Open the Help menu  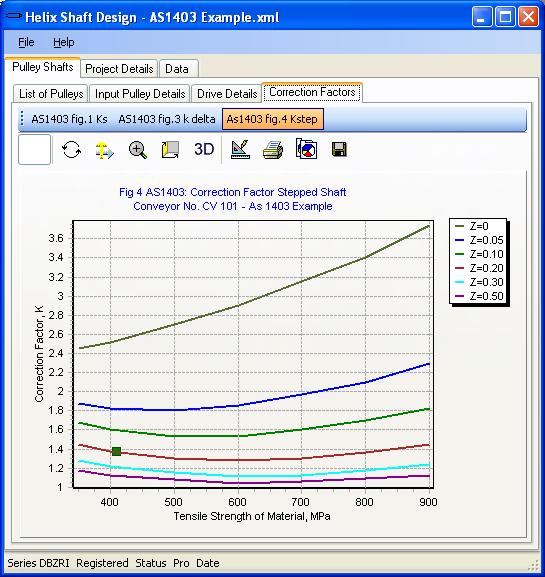tap(64, 42)
